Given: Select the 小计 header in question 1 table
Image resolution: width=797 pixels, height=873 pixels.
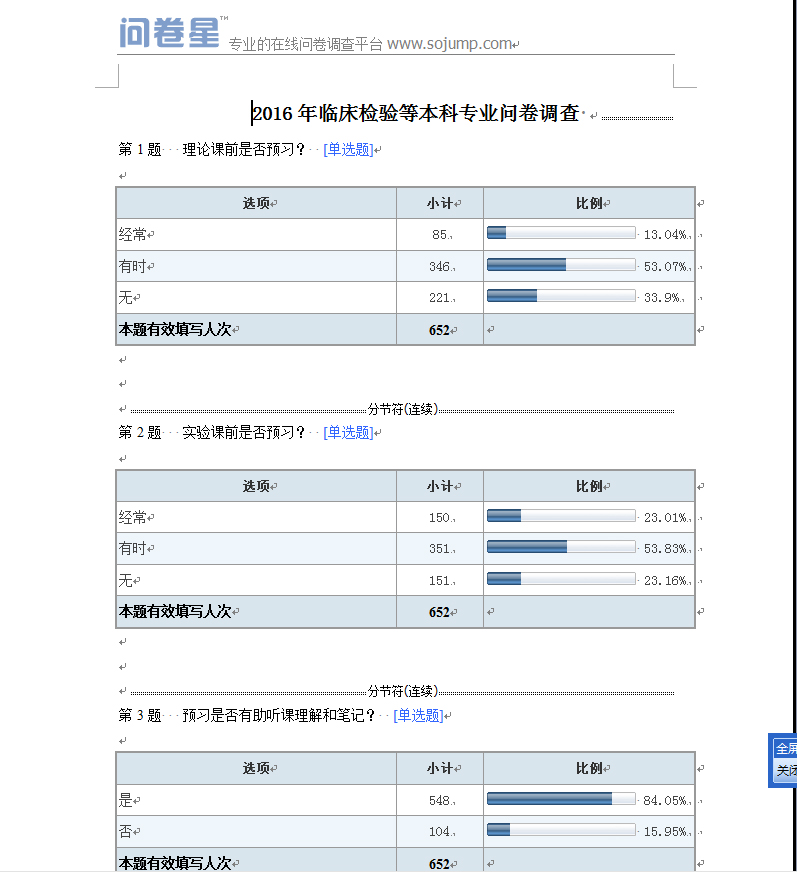Looking at the screenshot, I should (440, 203).
